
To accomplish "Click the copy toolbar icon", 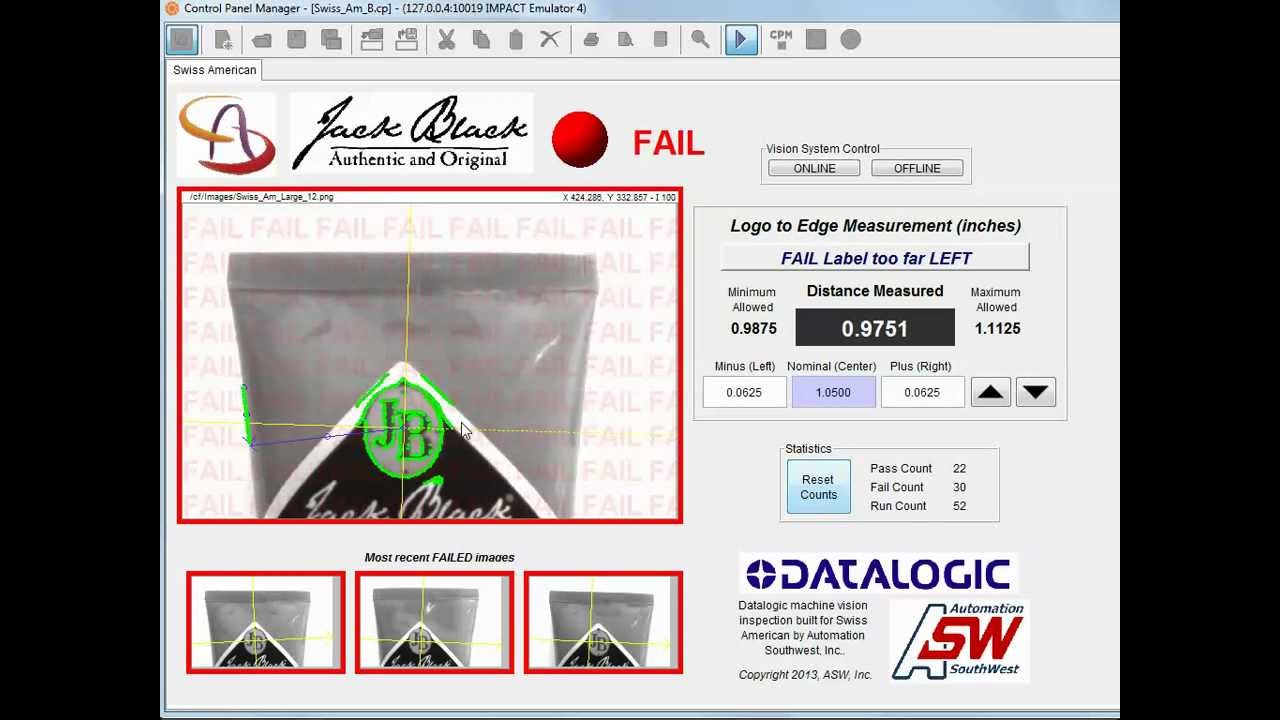I will tap(481, 39).
